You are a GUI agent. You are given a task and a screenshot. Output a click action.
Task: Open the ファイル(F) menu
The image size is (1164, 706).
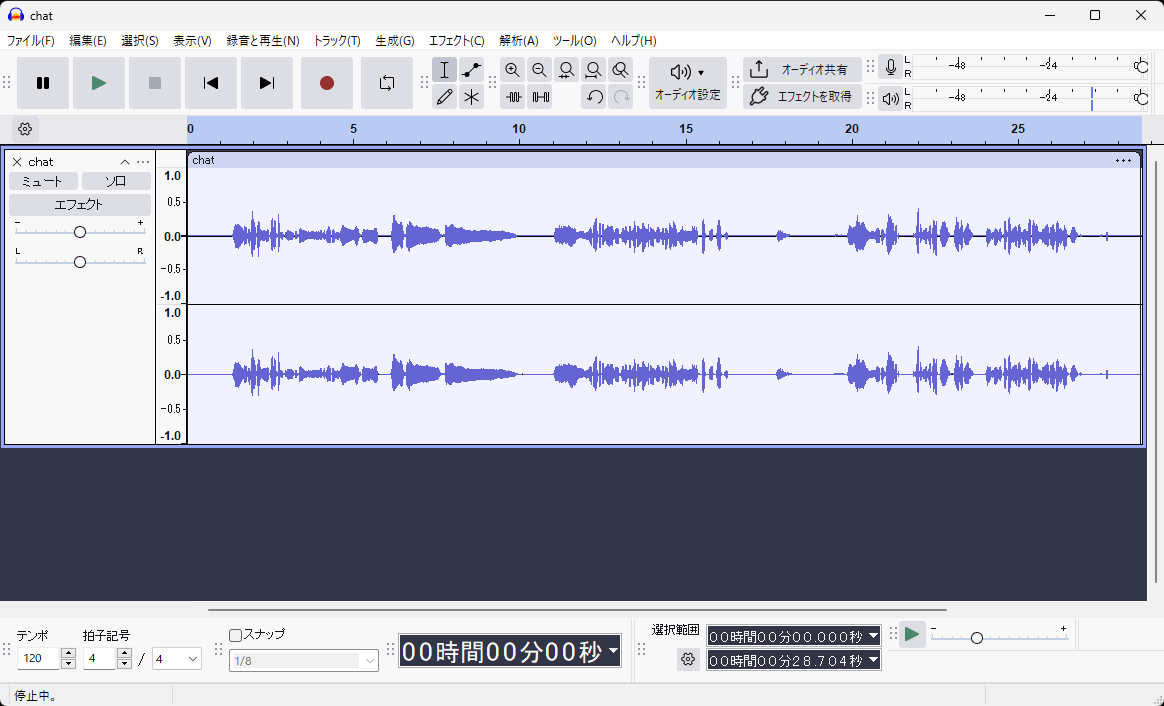30,41
